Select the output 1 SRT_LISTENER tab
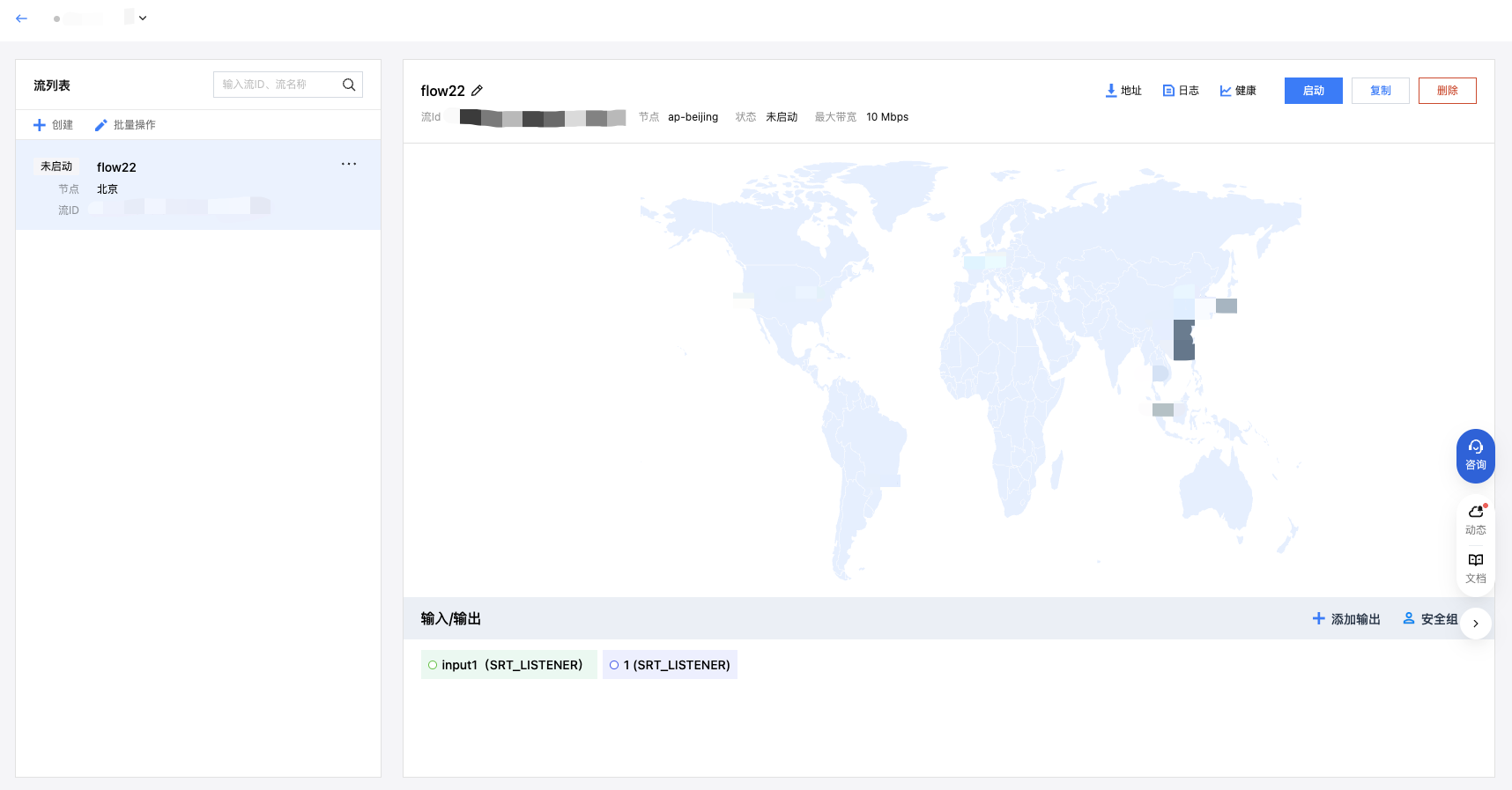The width and height of the screenshot is (1512, 790). coord(670,665)
